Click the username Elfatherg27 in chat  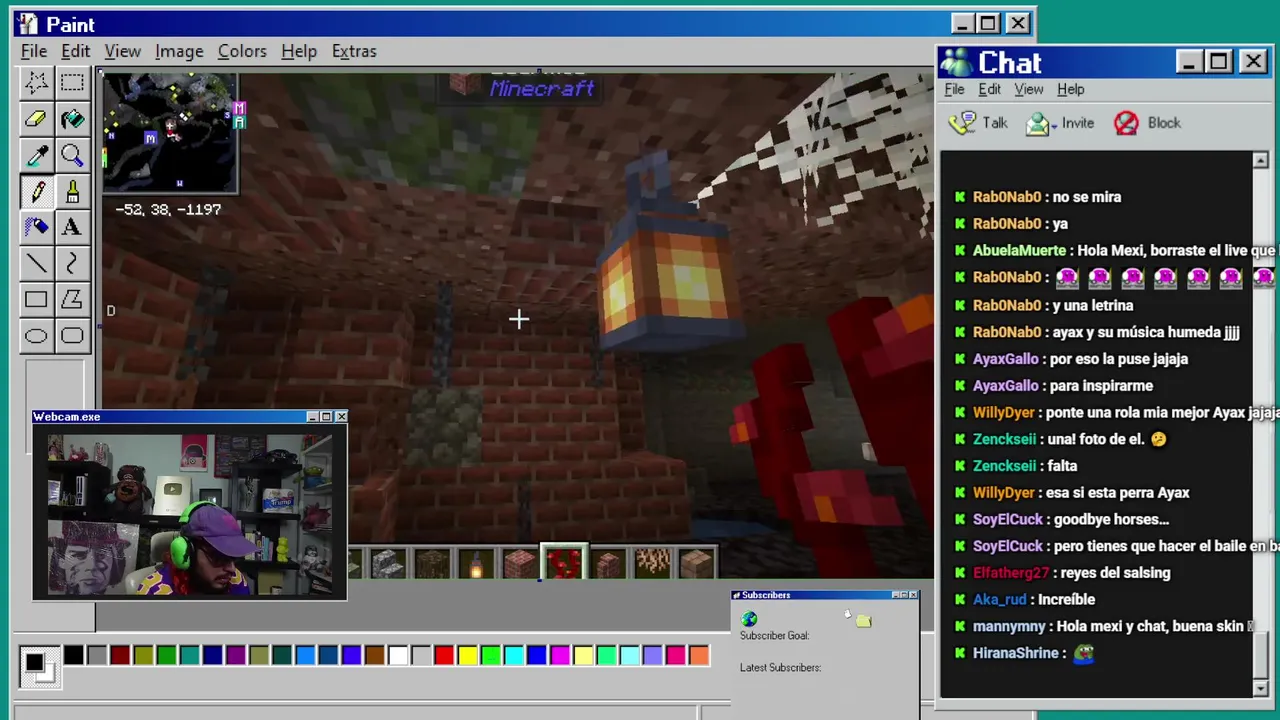click(1011, 572)
